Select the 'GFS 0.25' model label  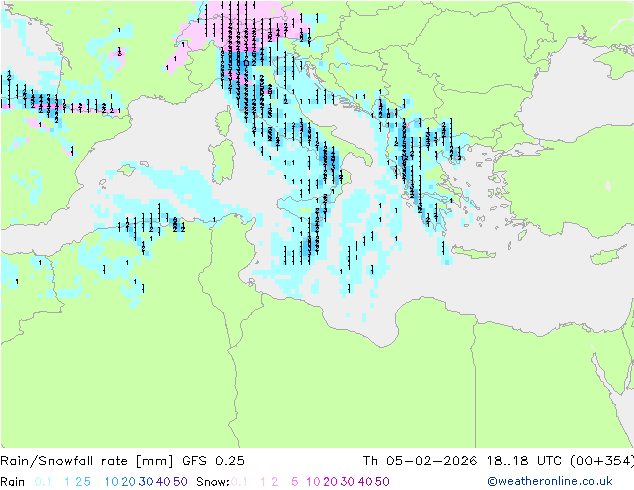[213, 461]
